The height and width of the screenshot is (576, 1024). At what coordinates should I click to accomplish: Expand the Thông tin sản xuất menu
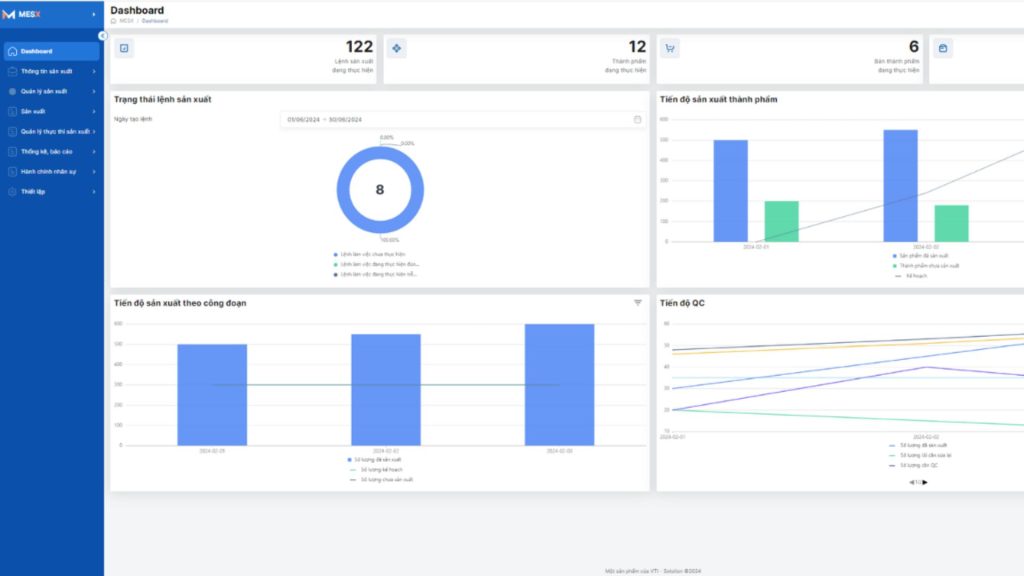click(x=52, y=71)
